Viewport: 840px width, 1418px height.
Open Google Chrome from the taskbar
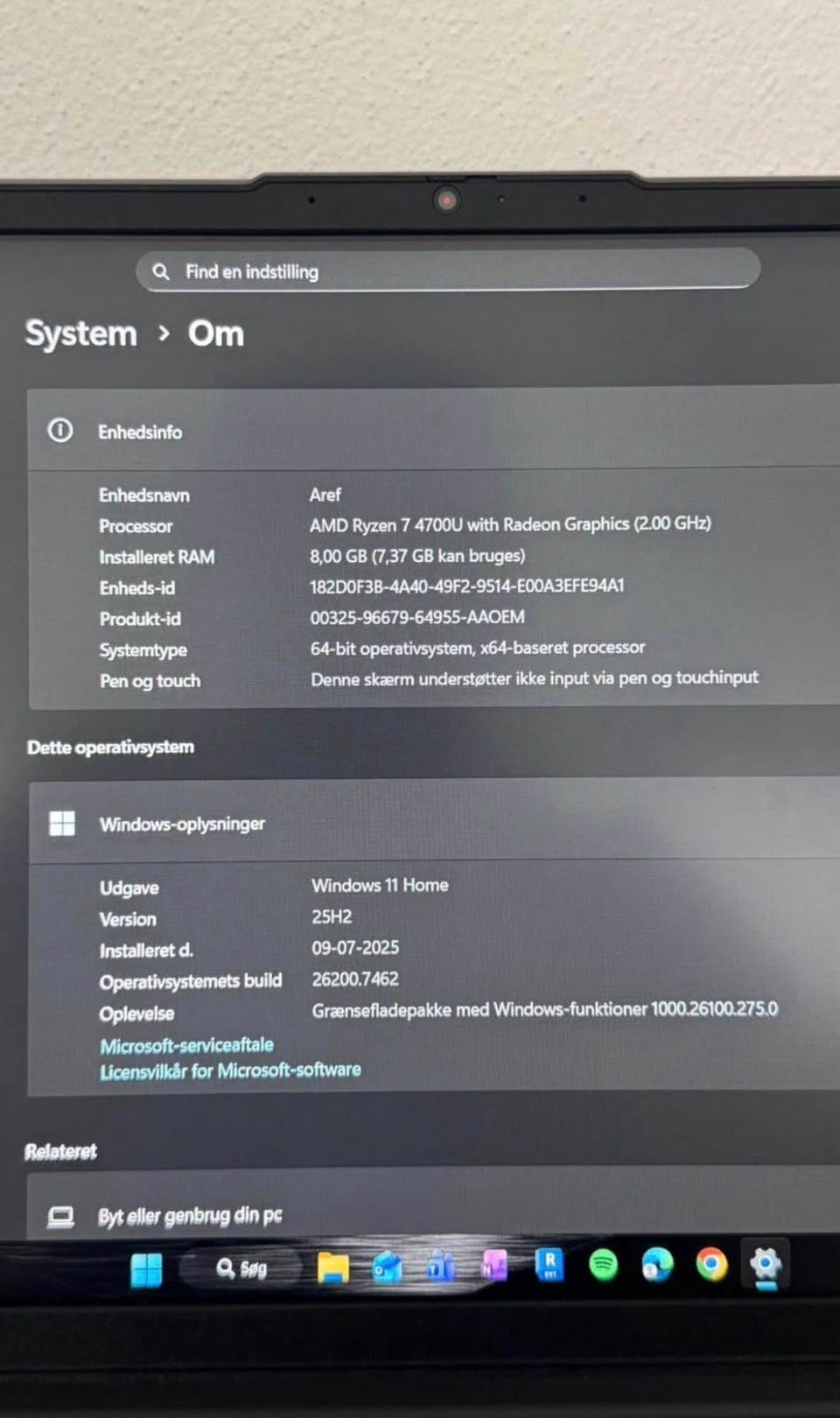click(711, 1265)
